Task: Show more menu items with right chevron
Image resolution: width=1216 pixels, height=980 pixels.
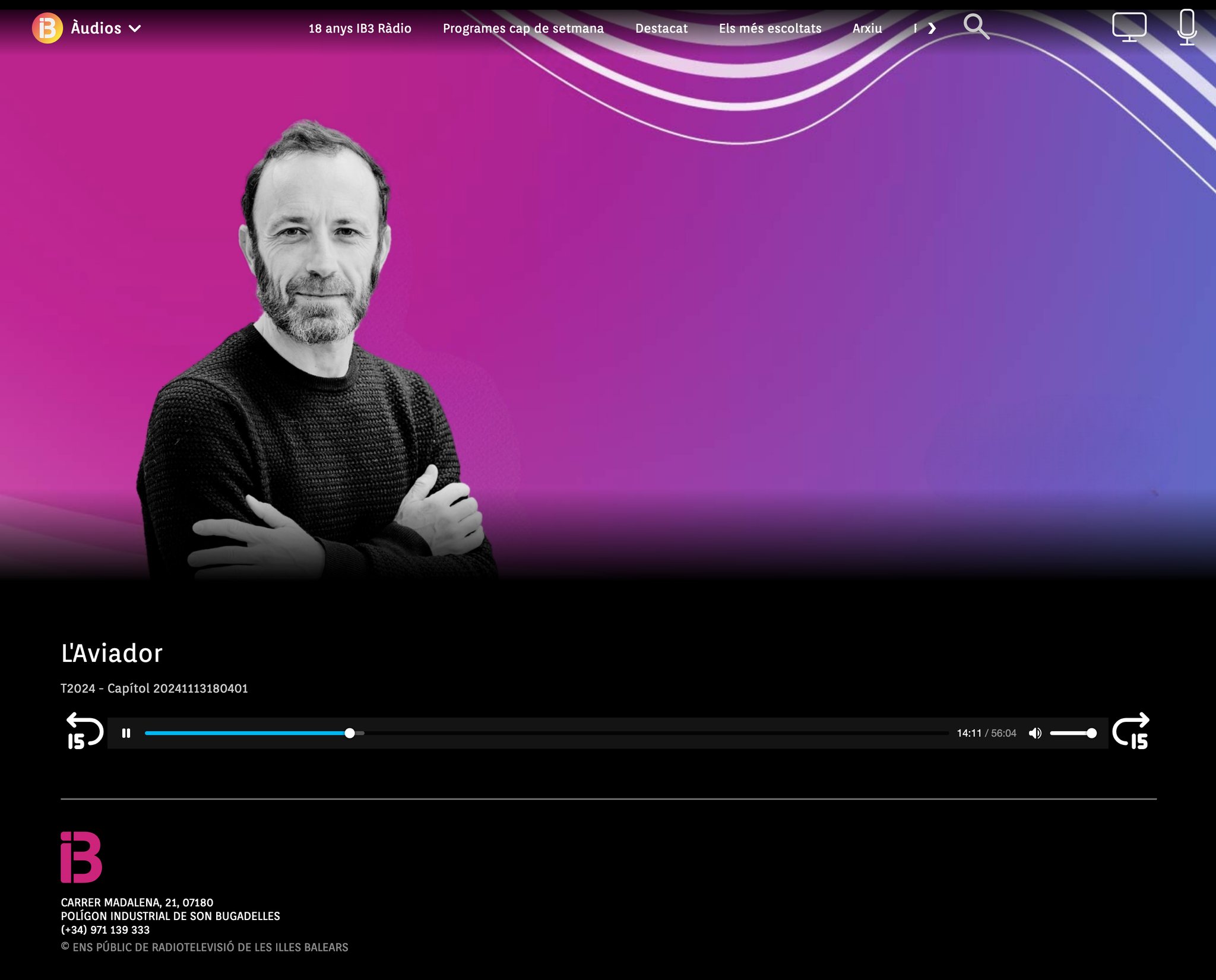Action: pyautogui.click(x=932, y=28)
